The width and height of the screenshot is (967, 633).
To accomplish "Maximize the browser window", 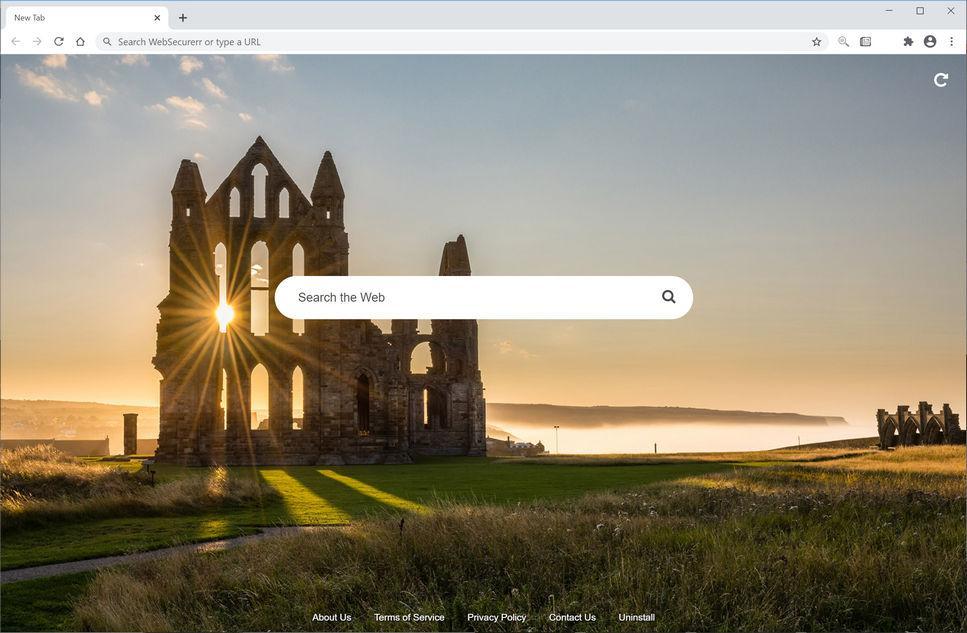I will pyautogui.click(x=920, y=10).
